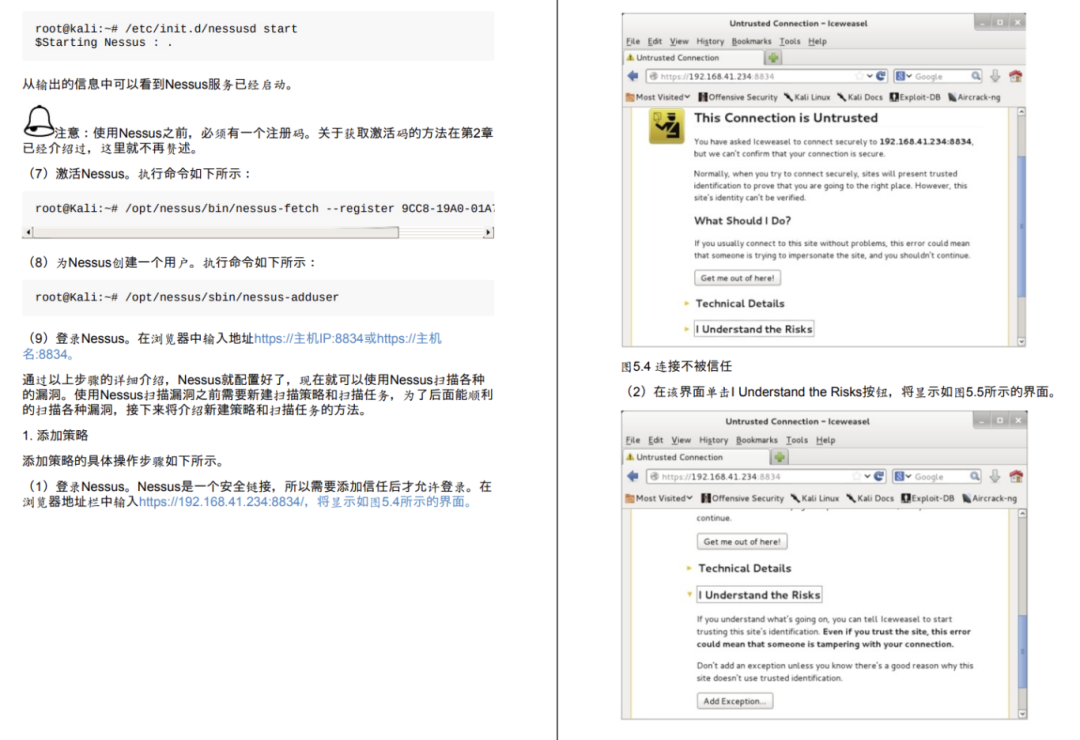Open new tab in lower Iceweasel window
1080x740 pixels.
780,457
